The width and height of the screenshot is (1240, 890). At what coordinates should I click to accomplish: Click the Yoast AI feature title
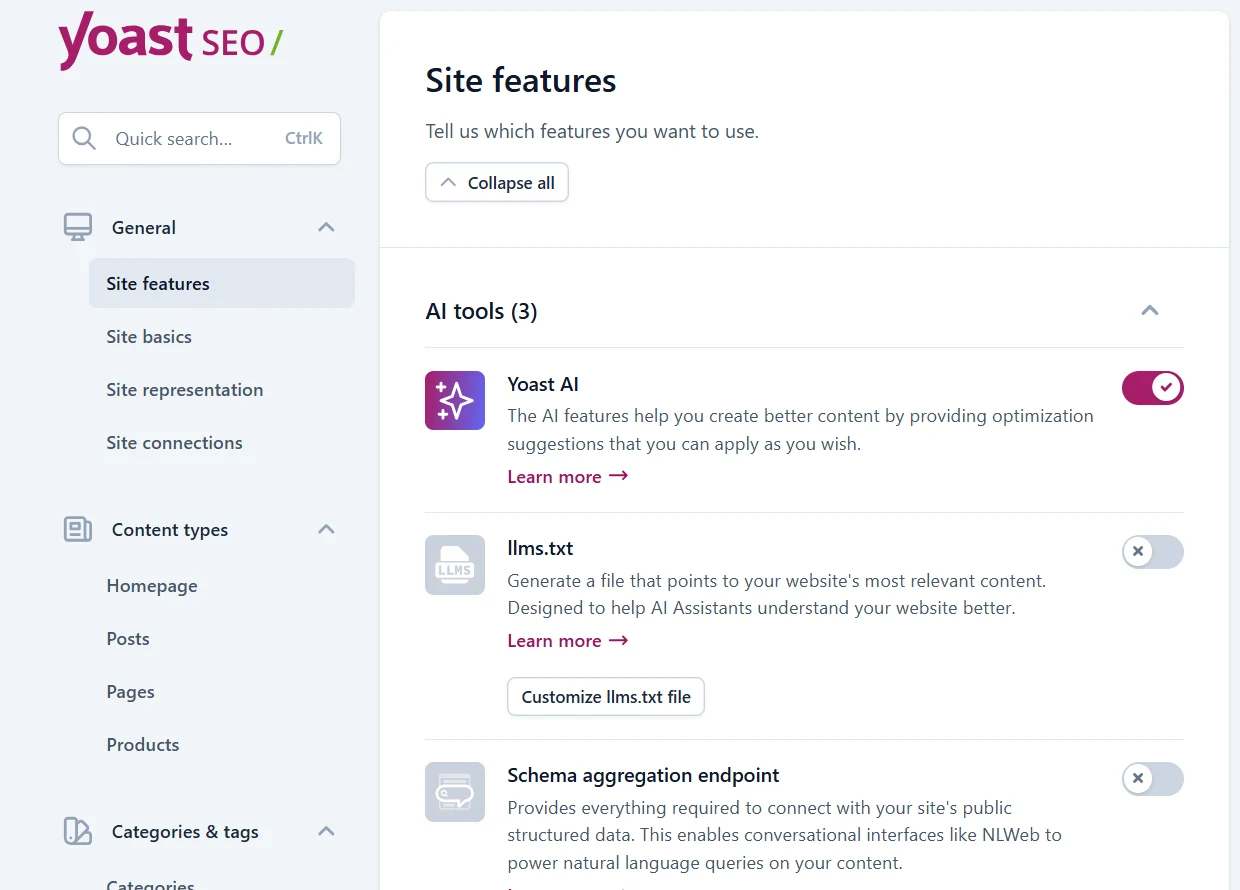coord(543,384)
